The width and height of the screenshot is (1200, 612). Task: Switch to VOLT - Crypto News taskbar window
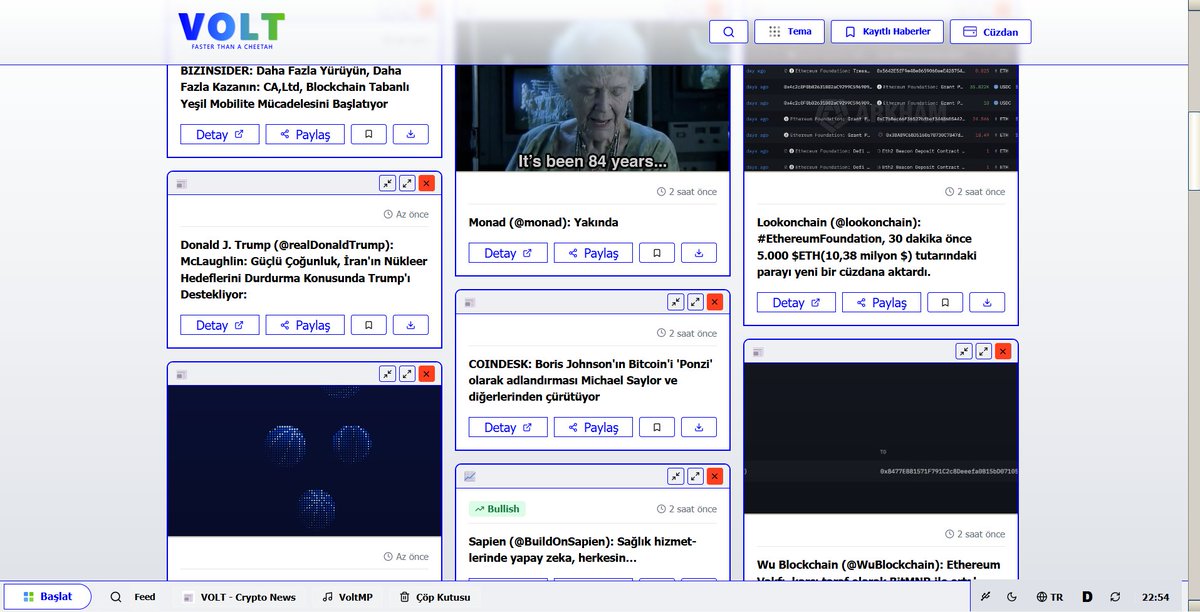239,597
